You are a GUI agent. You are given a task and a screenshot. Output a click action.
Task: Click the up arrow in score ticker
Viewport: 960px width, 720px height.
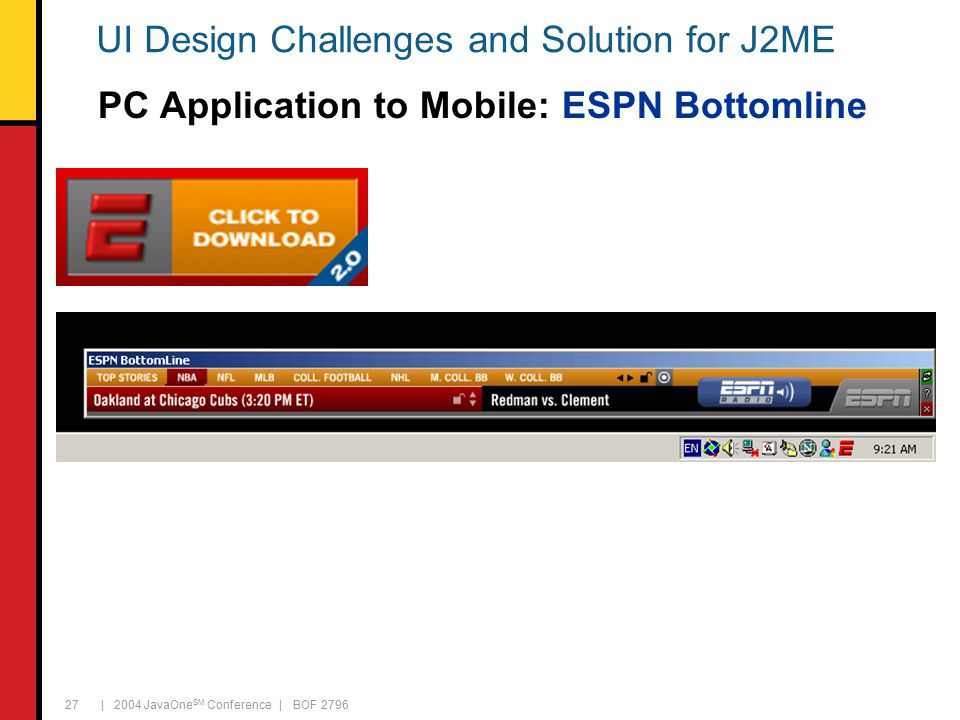click(x=473, y=396)
